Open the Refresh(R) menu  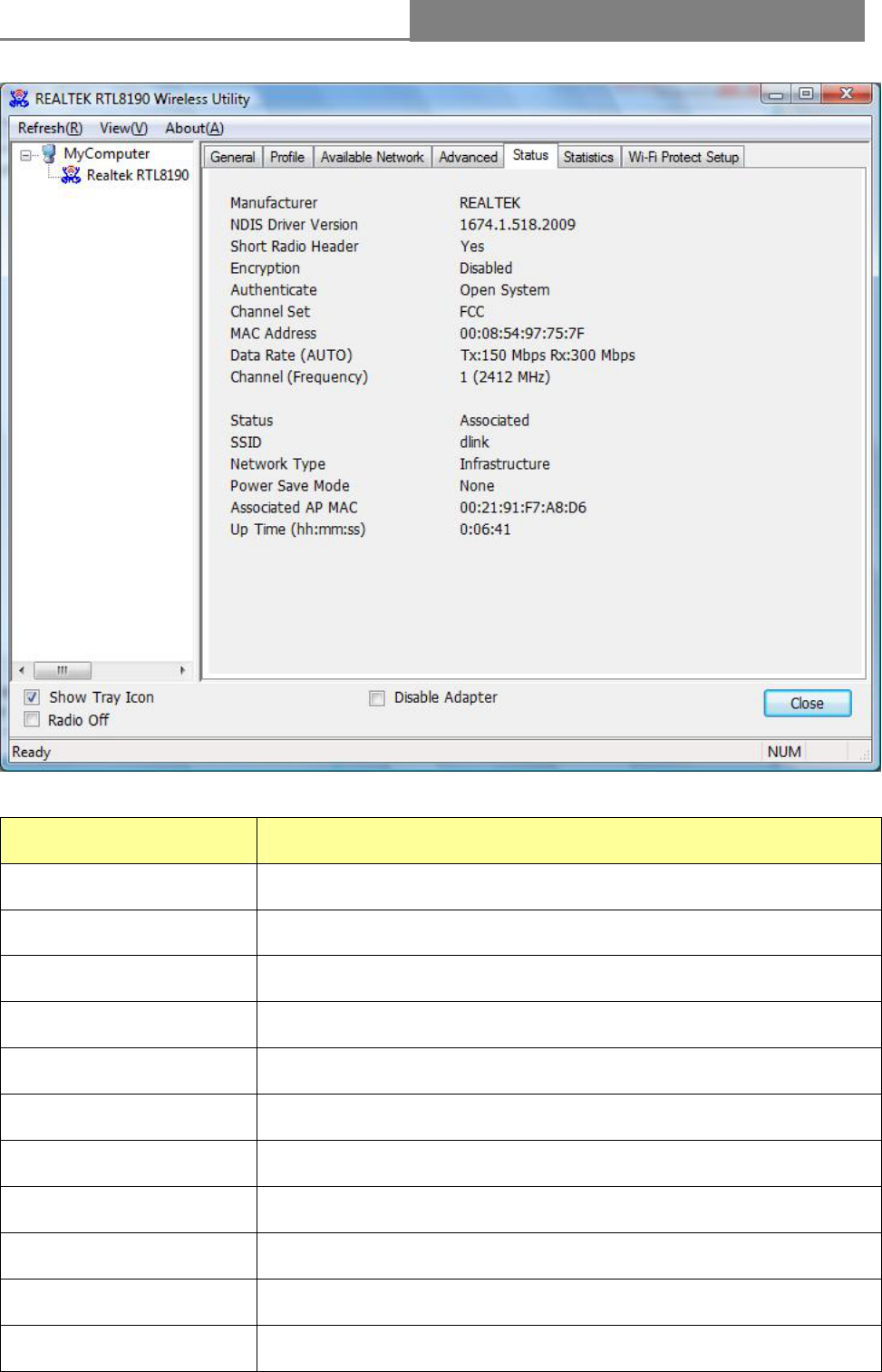50,128
